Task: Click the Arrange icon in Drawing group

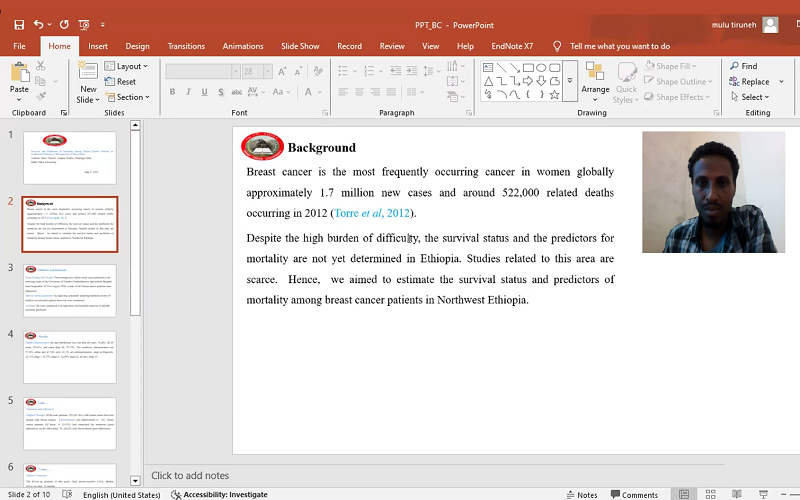Action: [595, 73]
